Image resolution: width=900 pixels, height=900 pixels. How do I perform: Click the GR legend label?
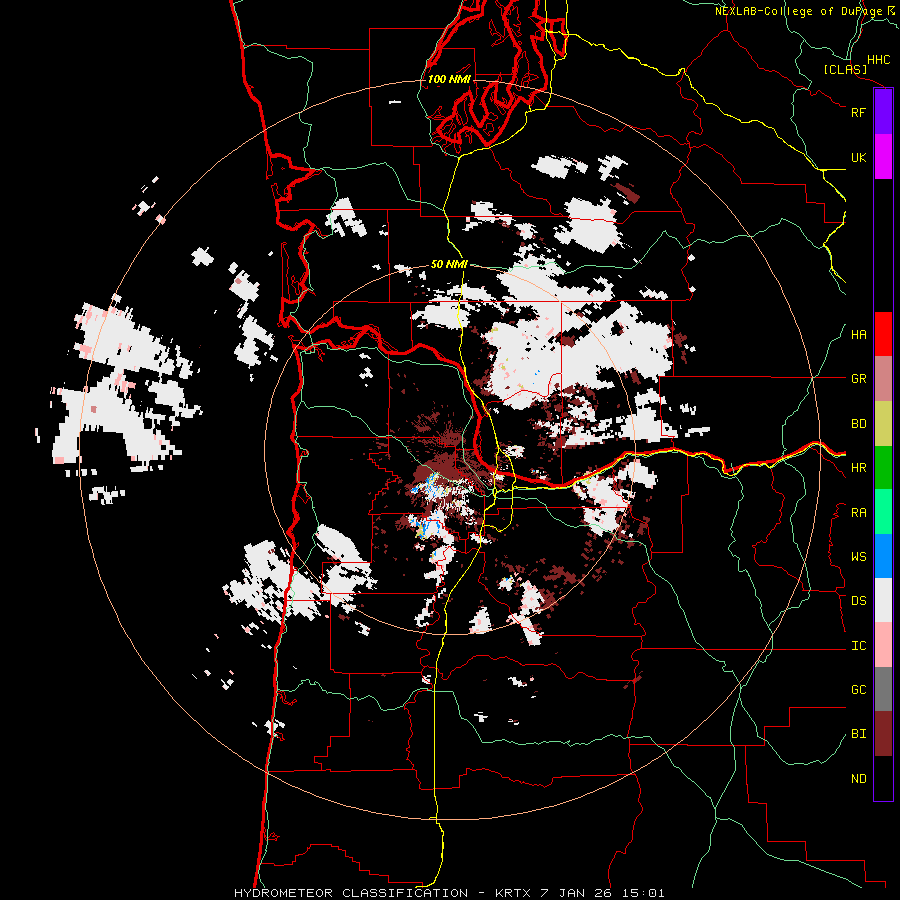(858, 379)
